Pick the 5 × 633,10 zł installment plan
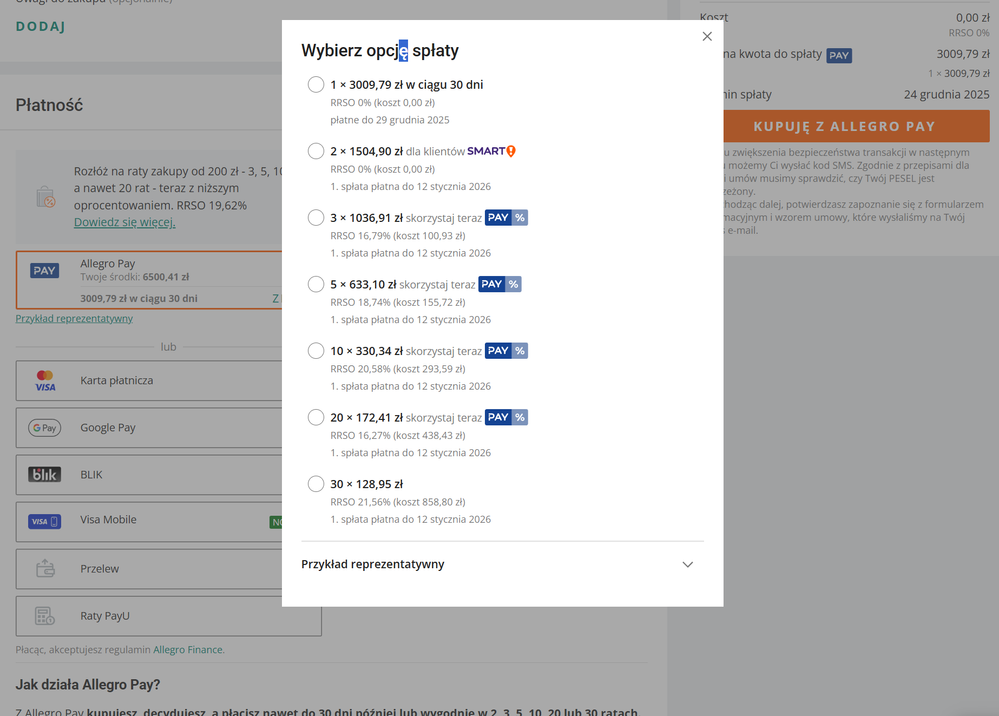This screenshot has width=999, height=716. (x=316, y=284)
